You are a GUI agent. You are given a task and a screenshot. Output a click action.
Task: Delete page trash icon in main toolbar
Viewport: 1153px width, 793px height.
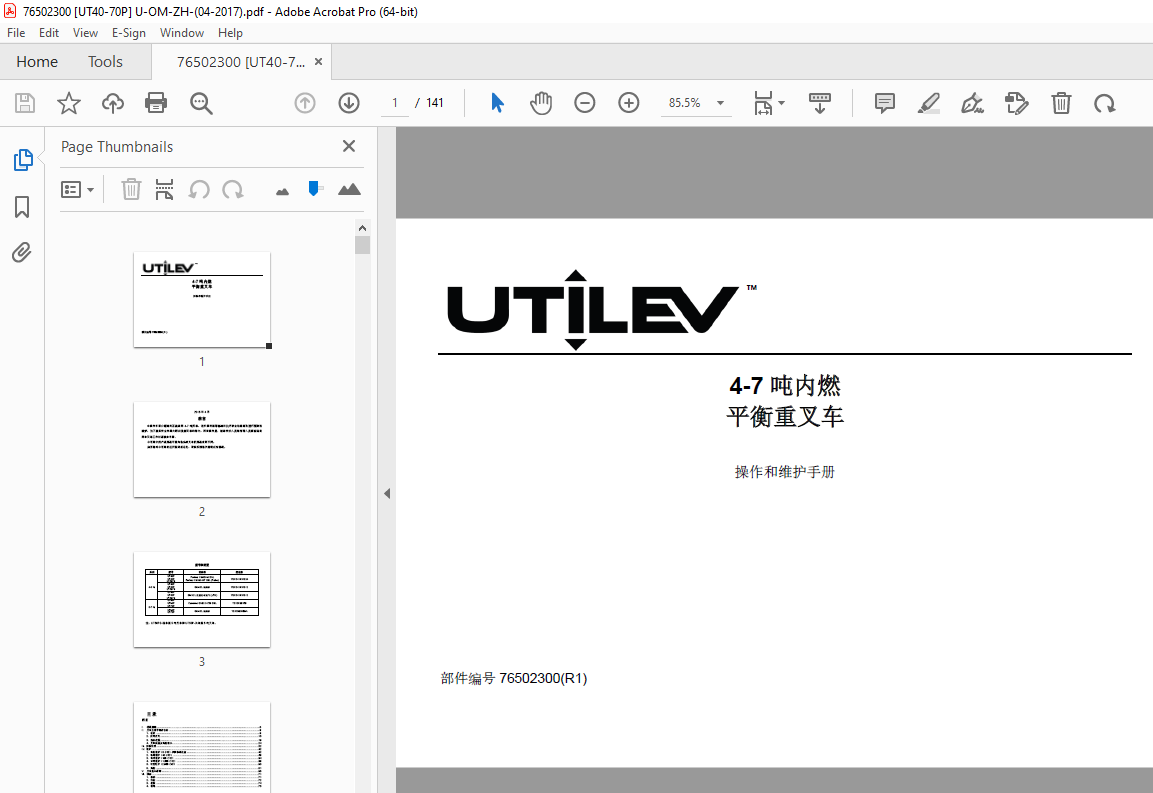pyautogui.click(x=1061, y=103)
